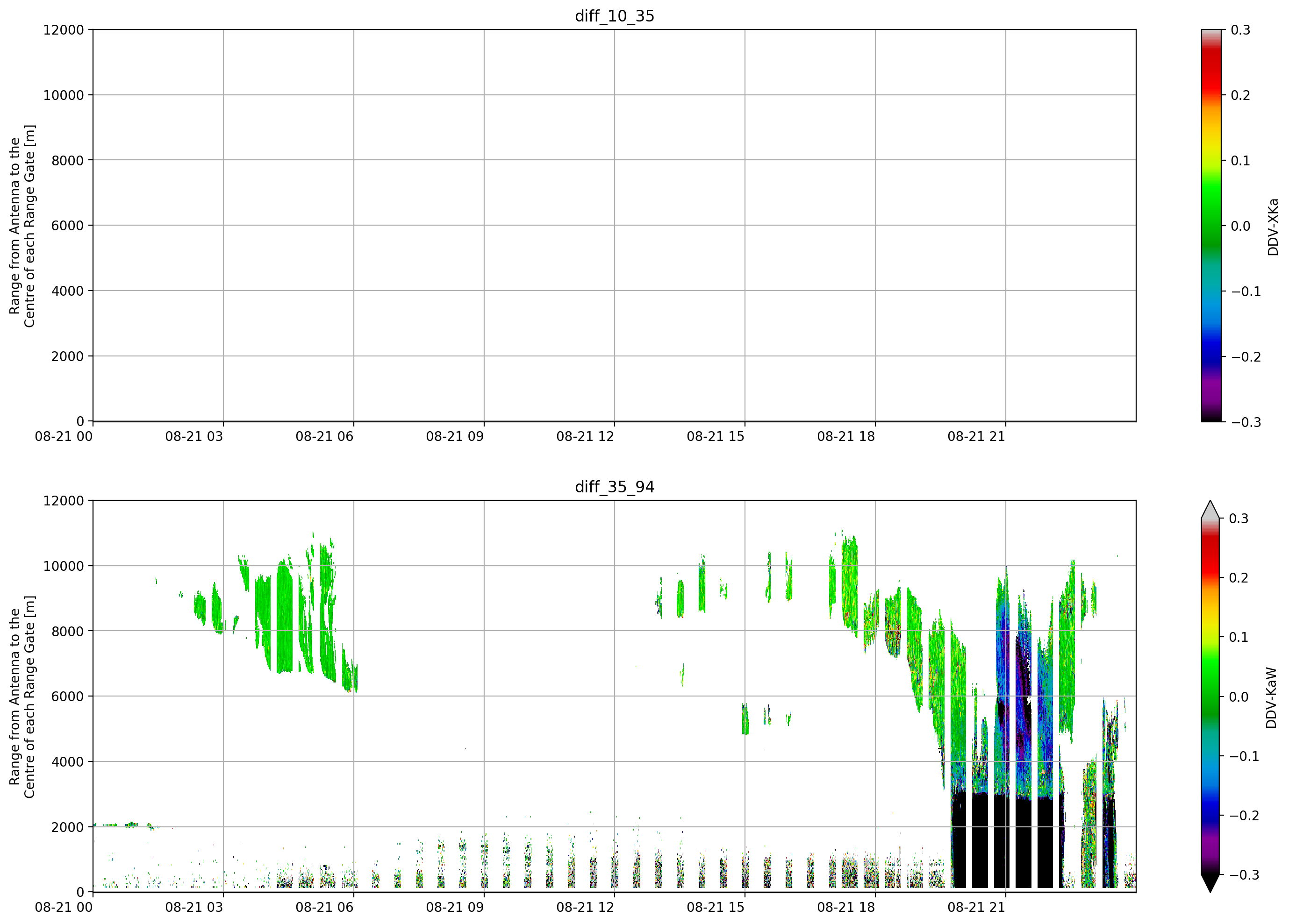
Task: Click the −0.1 tick on DDV-XKa colorbar
Action: point(1246,291)
